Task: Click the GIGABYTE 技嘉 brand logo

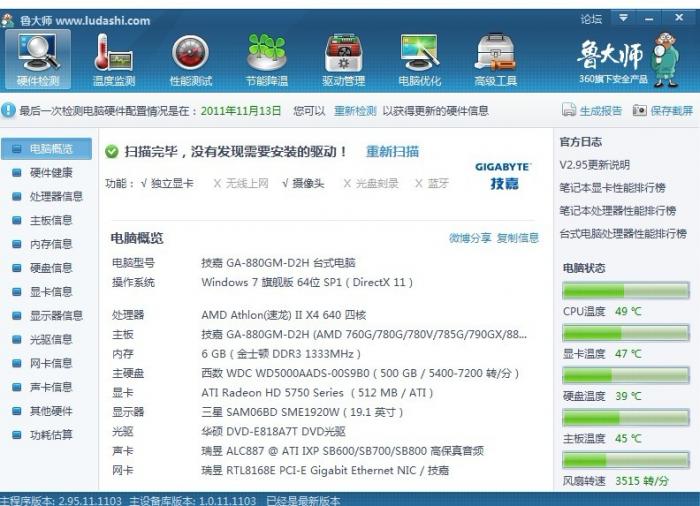Action: click(x=503, y=176)
